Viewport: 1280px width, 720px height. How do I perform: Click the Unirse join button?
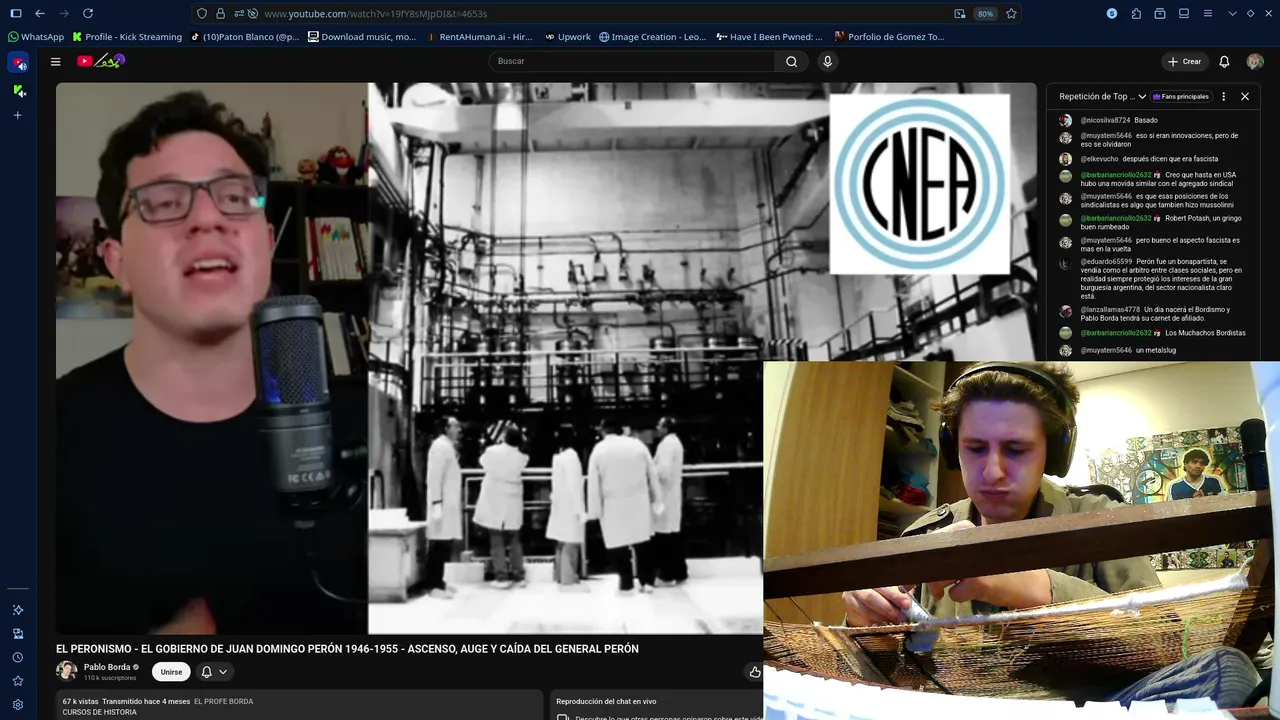[171, 672]
